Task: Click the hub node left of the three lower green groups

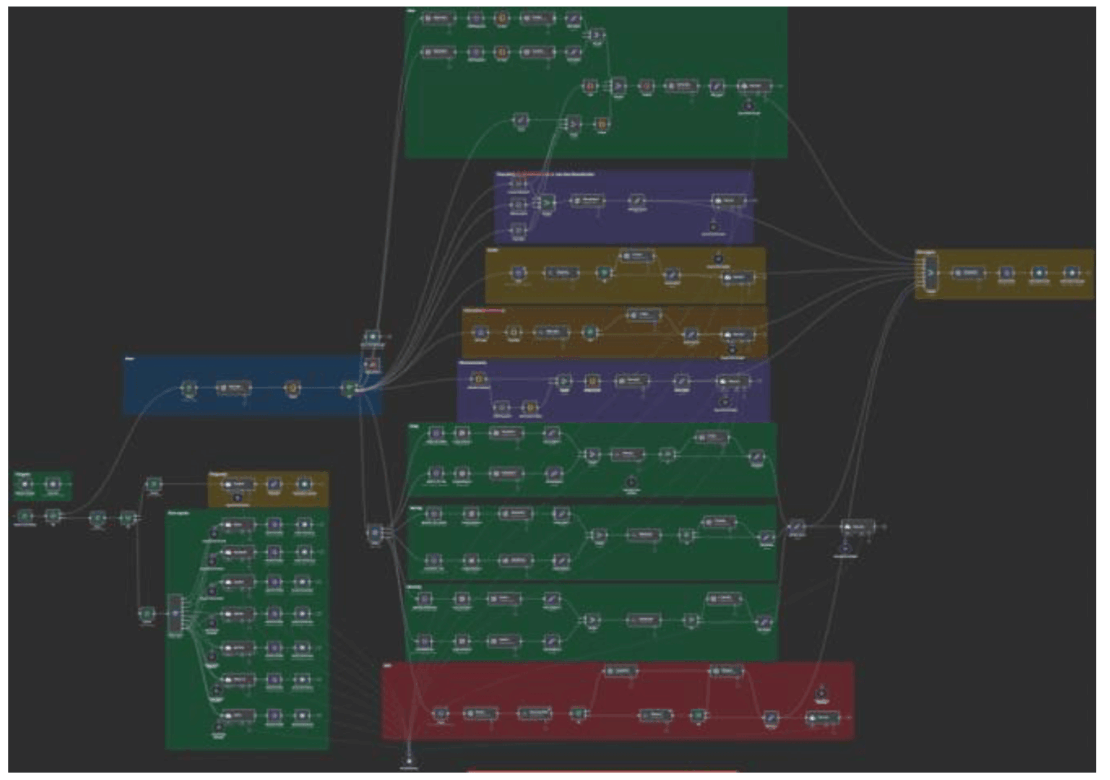Action: (375, 532)
